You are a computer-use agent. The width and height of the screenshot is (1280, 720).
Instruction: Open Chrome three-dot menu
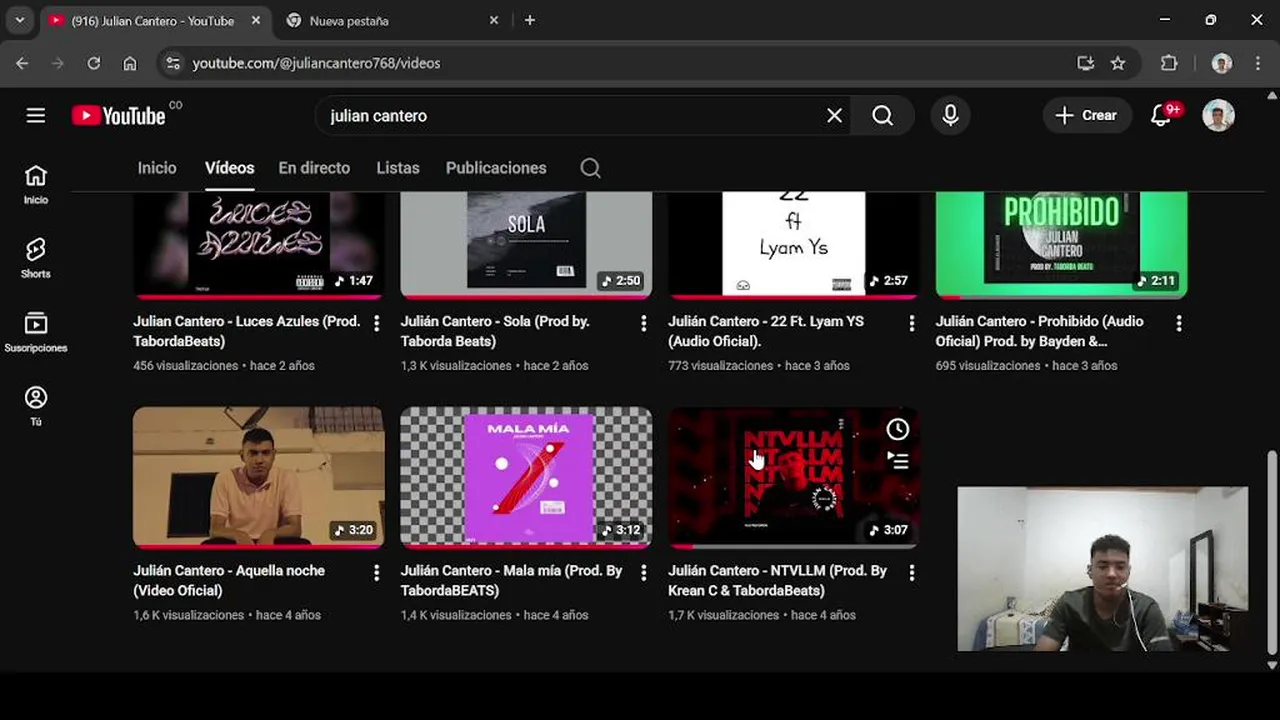click(1258, 63)
